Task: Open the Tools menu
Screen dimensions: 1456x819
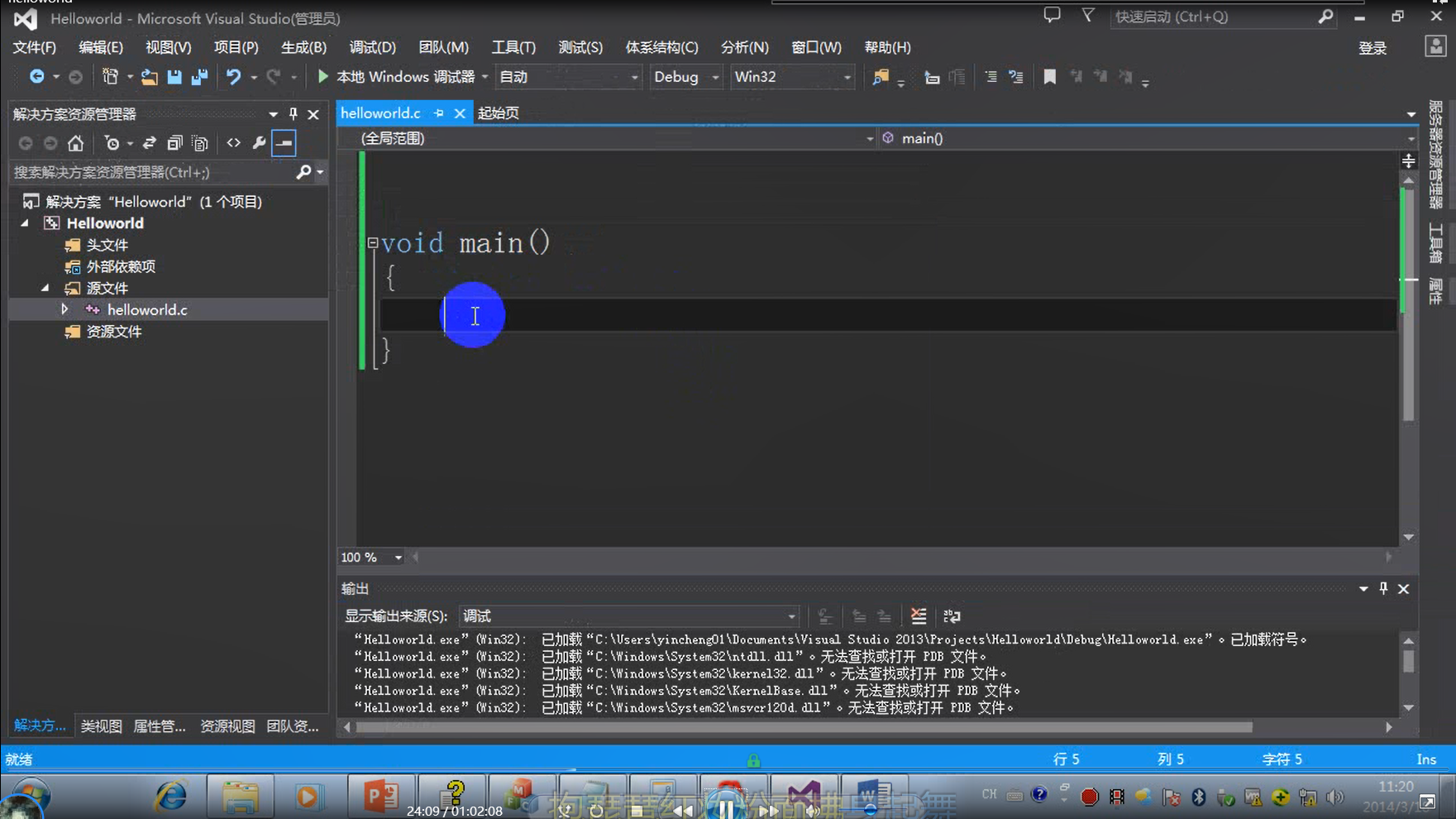Action: 513,47
